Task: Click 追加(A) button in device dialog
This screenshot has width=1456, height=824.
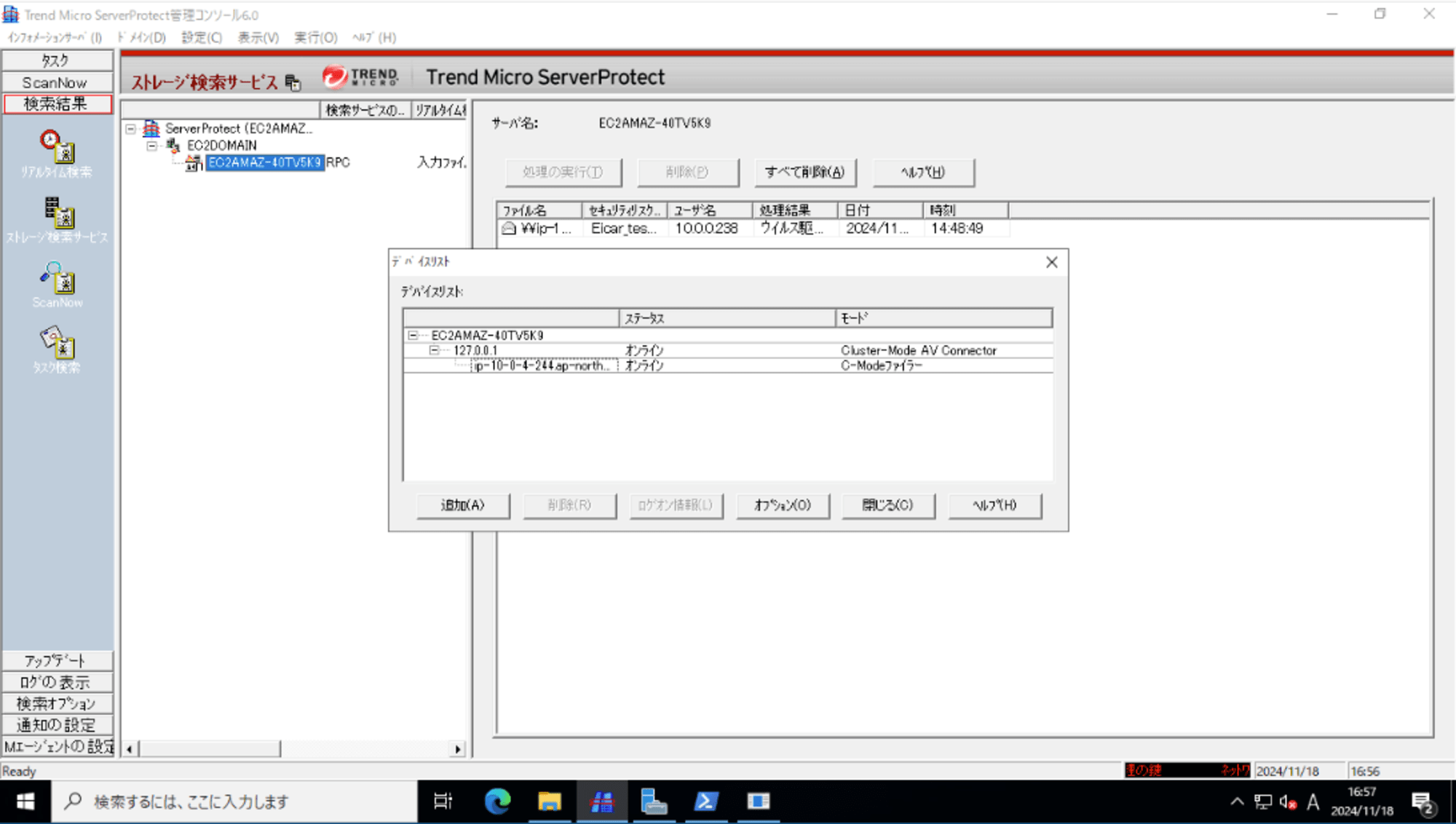Action: click(x=463, y=505)
